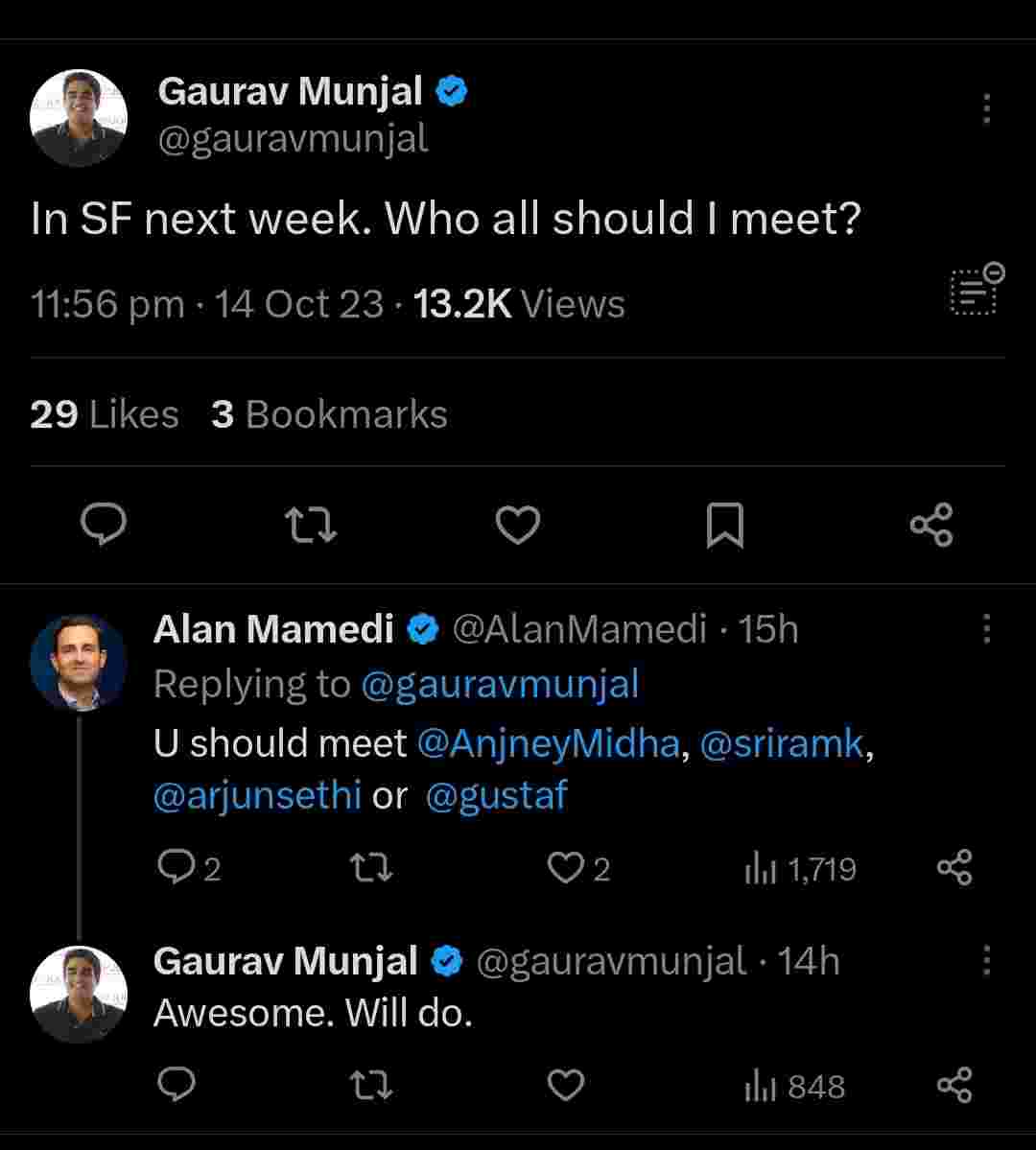View the 29 Likes list

105,414
